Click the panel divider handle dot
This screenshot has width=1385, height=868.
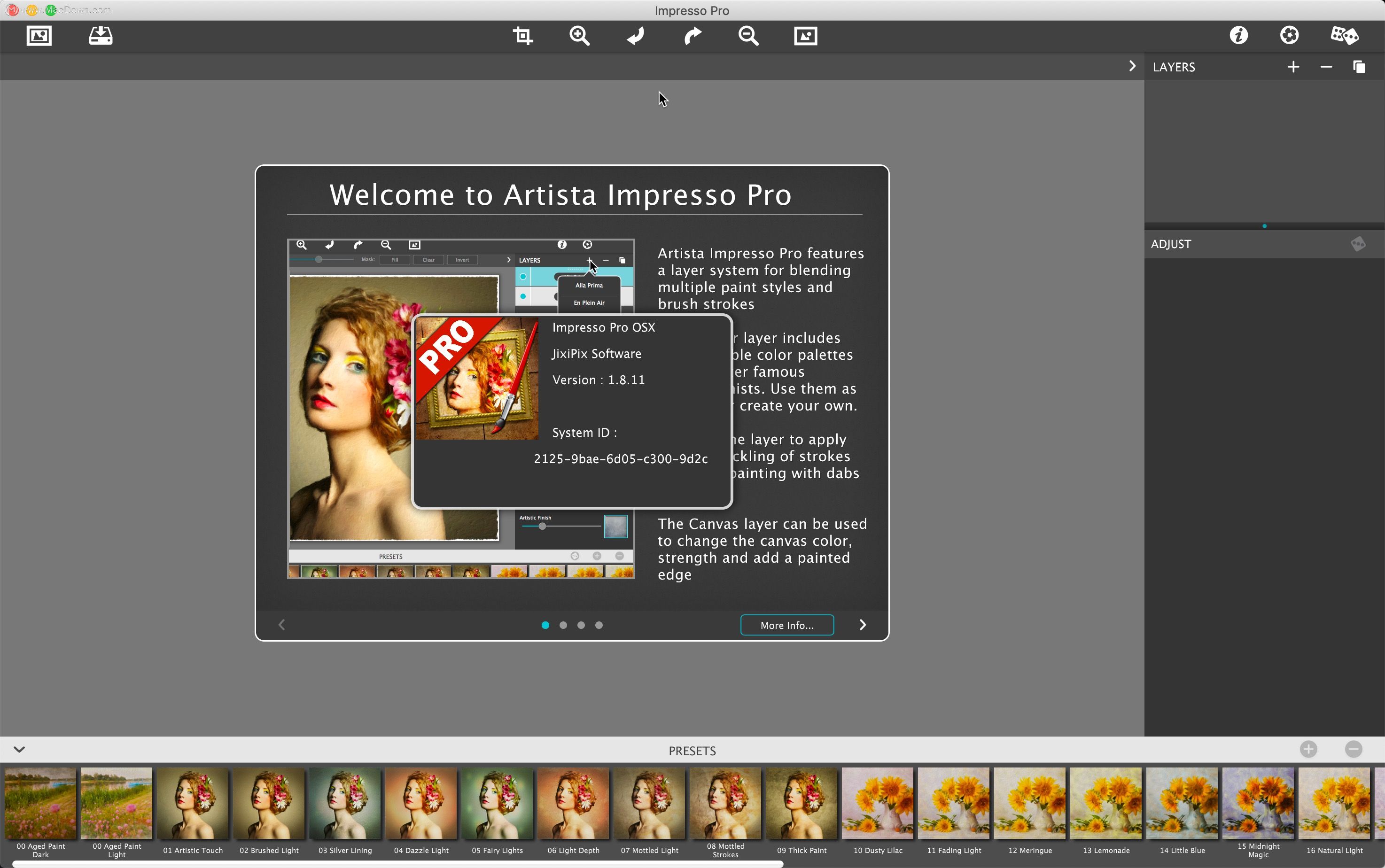(x=1264, y=226)
